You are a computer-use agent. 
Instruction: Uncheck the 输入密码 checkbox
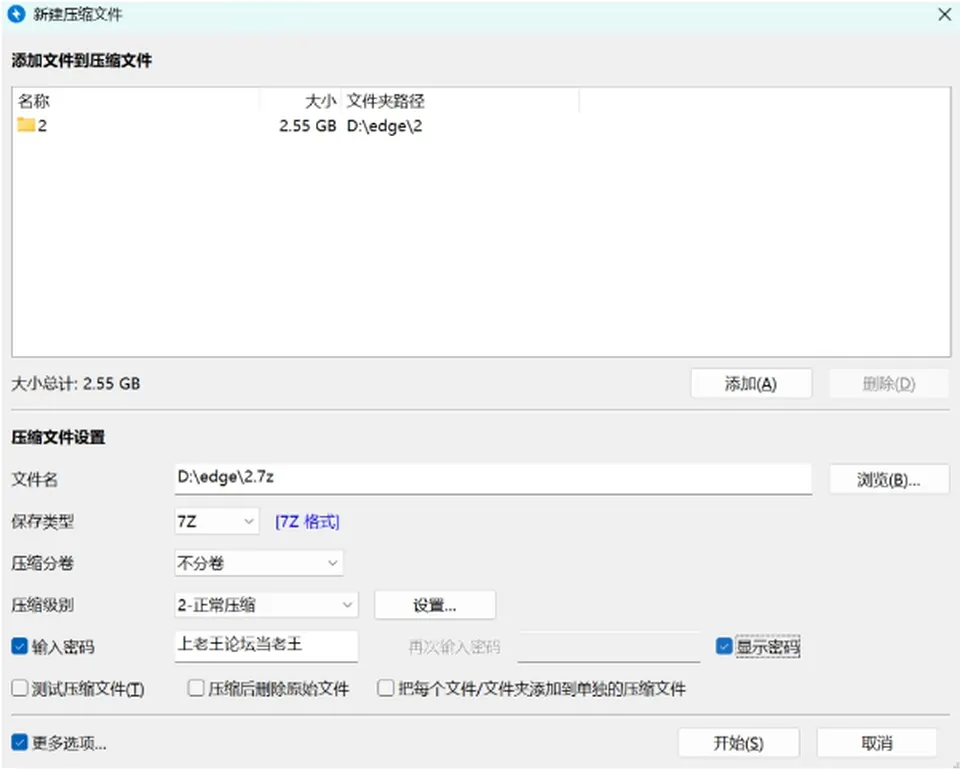point(20,646)
